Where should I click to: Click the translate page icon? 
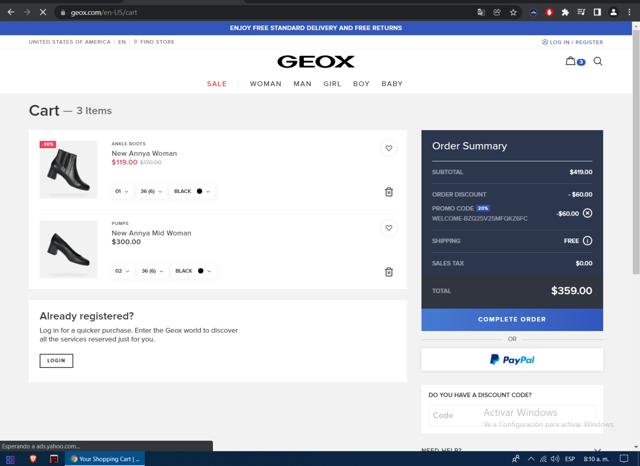(481, 12)
